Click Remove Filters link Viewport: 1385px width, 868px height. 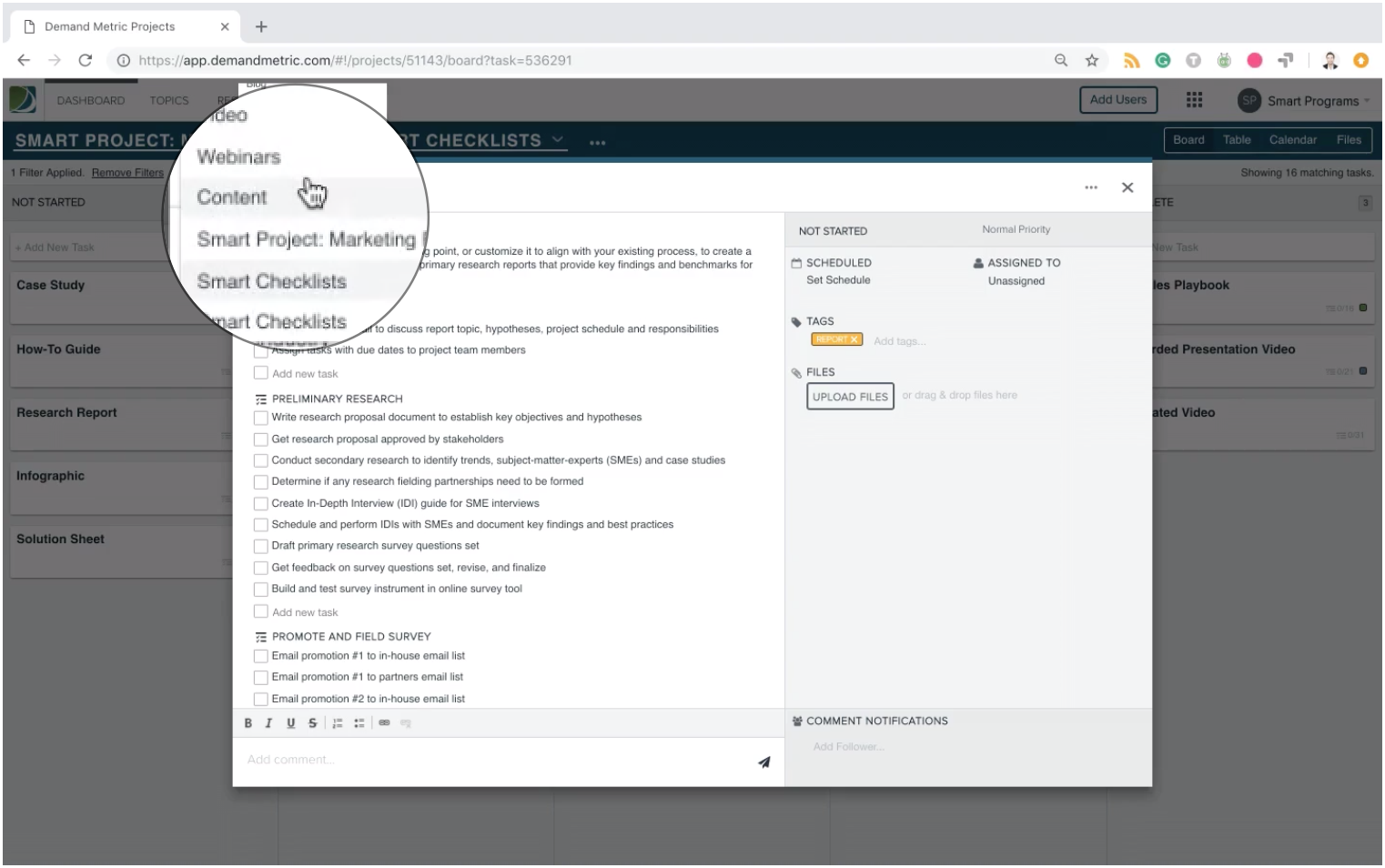pyautogui.click(x=127, y=173)
